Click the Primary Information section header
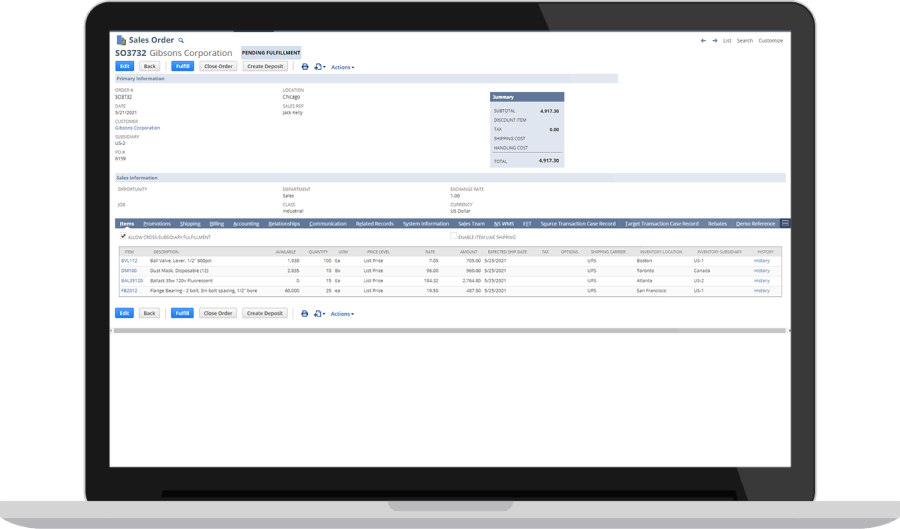This screenshot has width=900, height=529. point(366,79)
